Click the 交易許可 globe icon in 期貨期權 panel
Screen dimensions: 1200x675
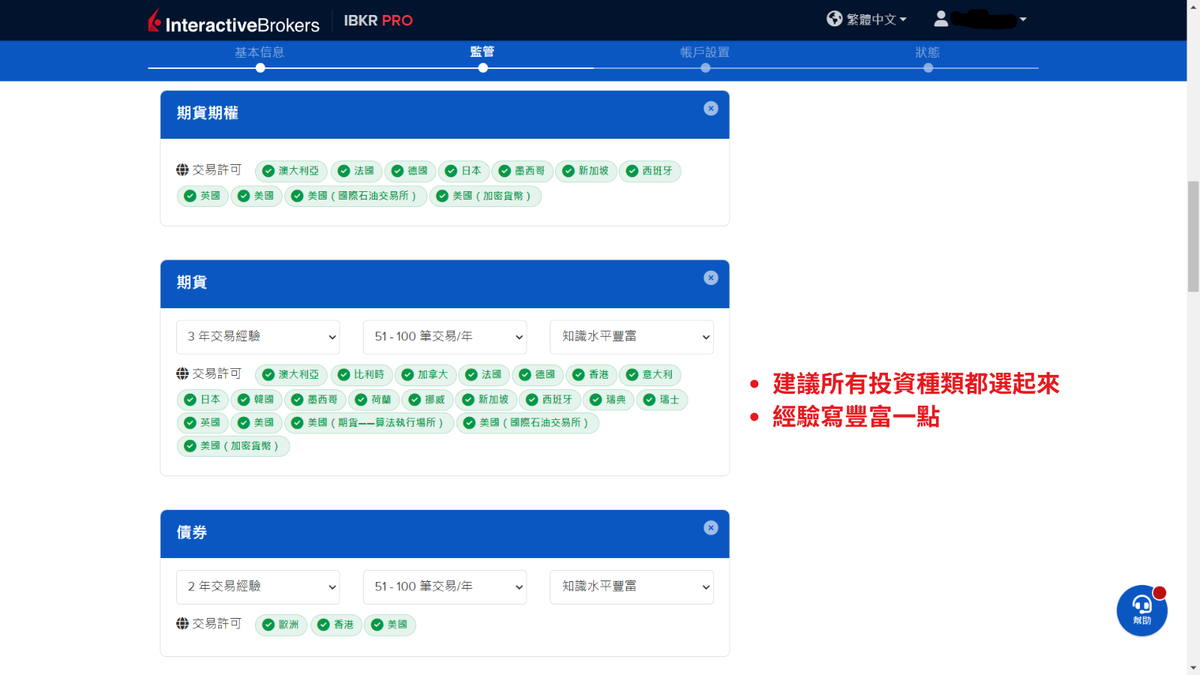pos(182,170)
